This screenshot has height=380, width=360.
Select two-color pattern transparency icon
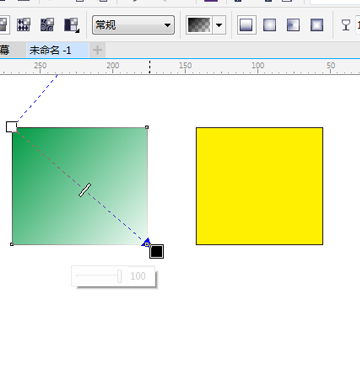coord(72,25)
